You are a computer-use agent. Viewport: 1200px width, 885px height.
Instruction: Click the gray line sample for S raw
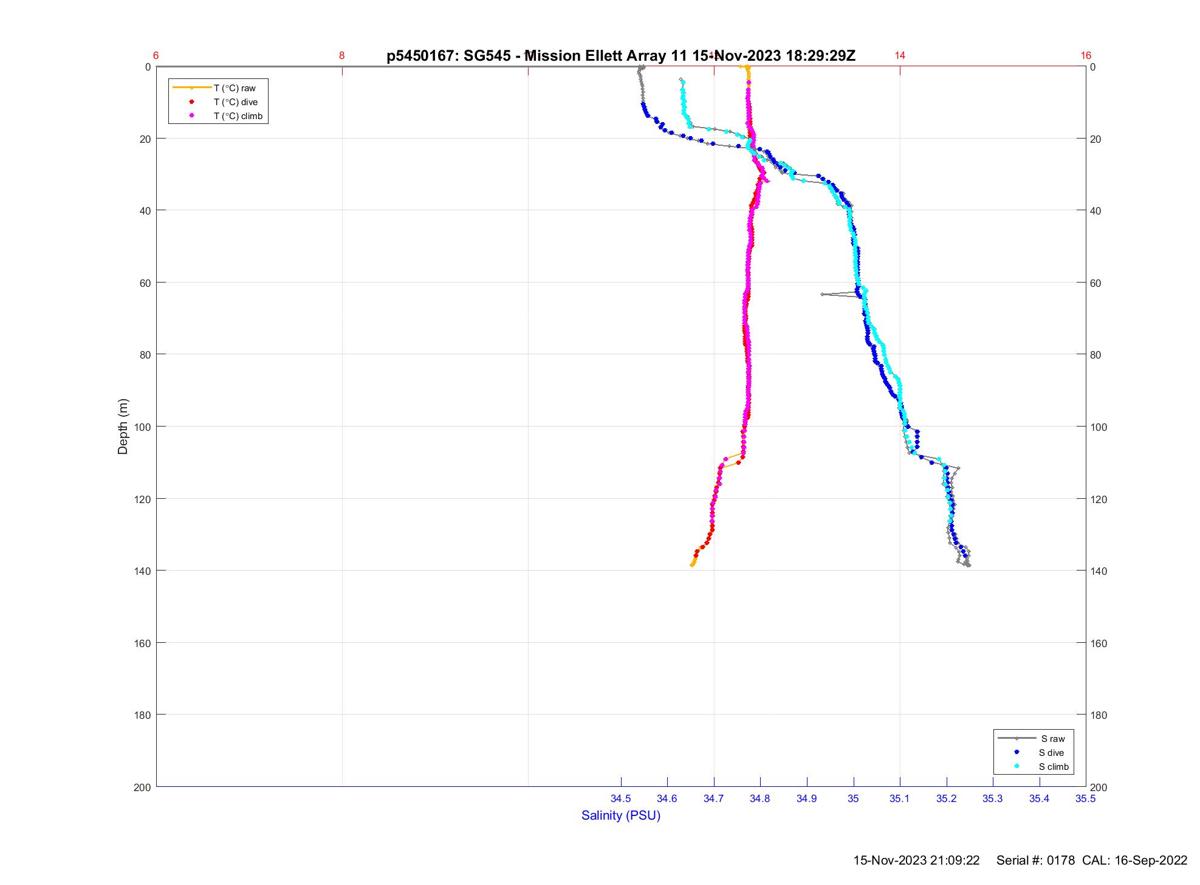pos(1016,738)
